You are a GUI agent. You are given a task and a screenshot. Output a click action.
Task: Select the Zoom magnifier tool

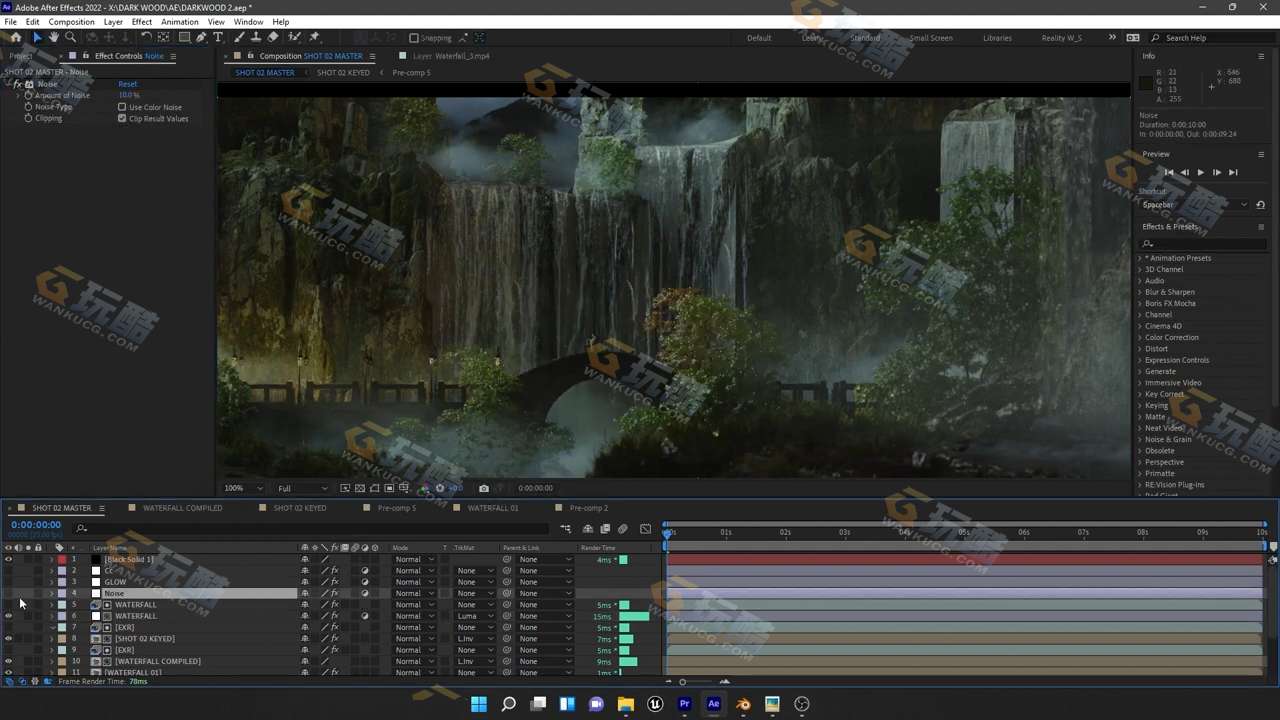coord(70,38)
